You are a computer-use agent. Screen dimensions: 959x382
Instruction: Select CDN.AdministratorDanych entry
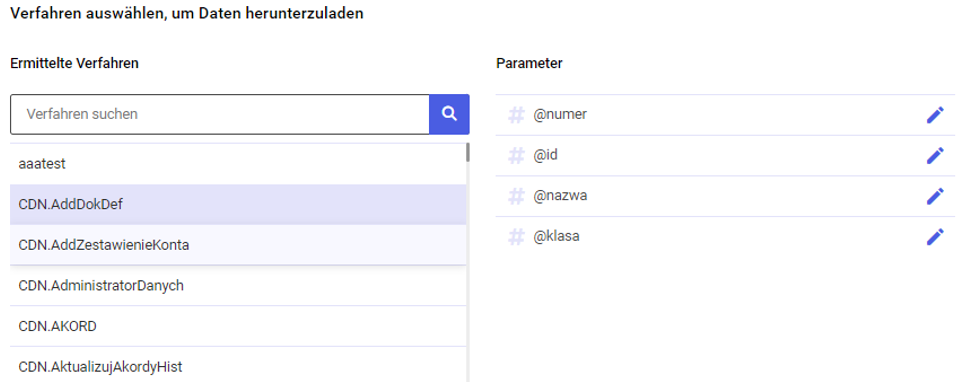(x=238, y=285)
